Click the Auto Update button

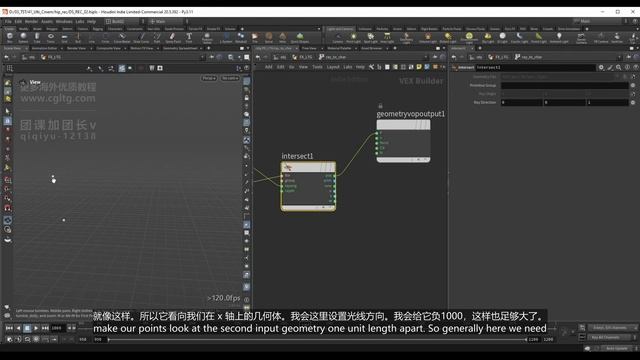pyautogui.click(x=616, y=349)
